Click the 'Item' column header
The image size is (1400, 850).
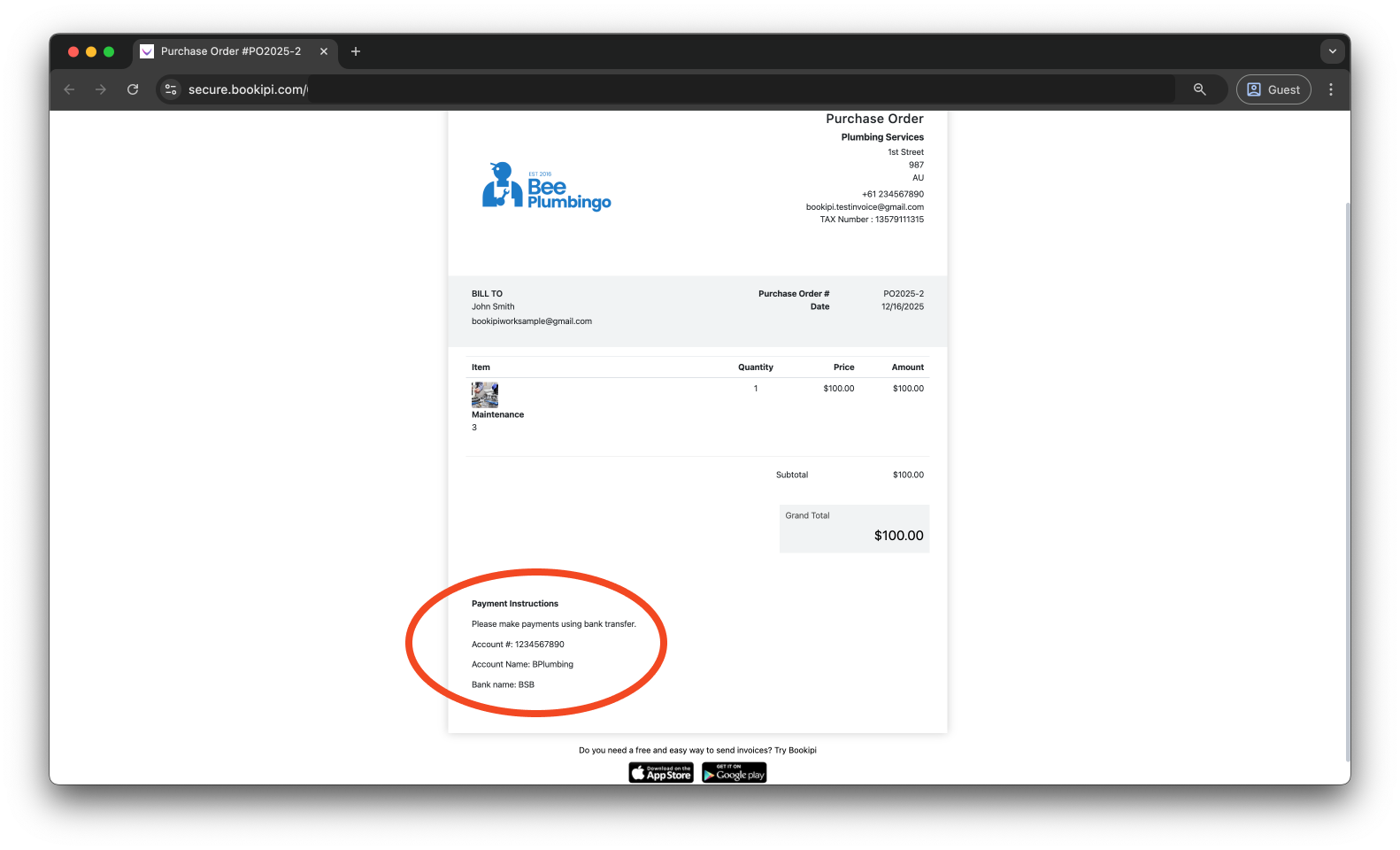pos(481,367)
